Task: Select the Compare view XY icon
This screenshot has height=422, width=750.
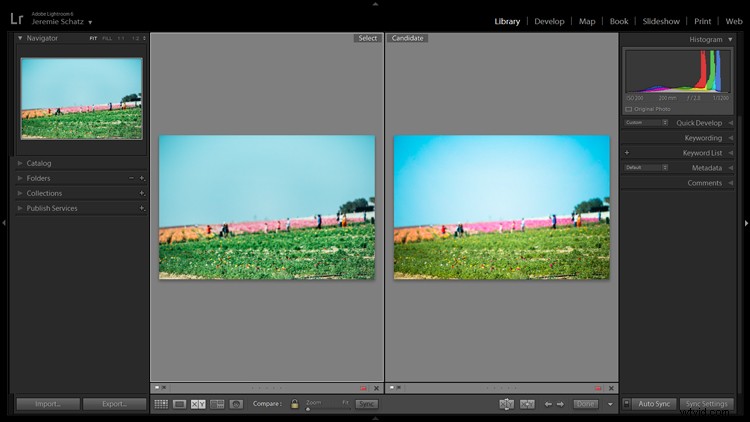Action: [198, 404]
